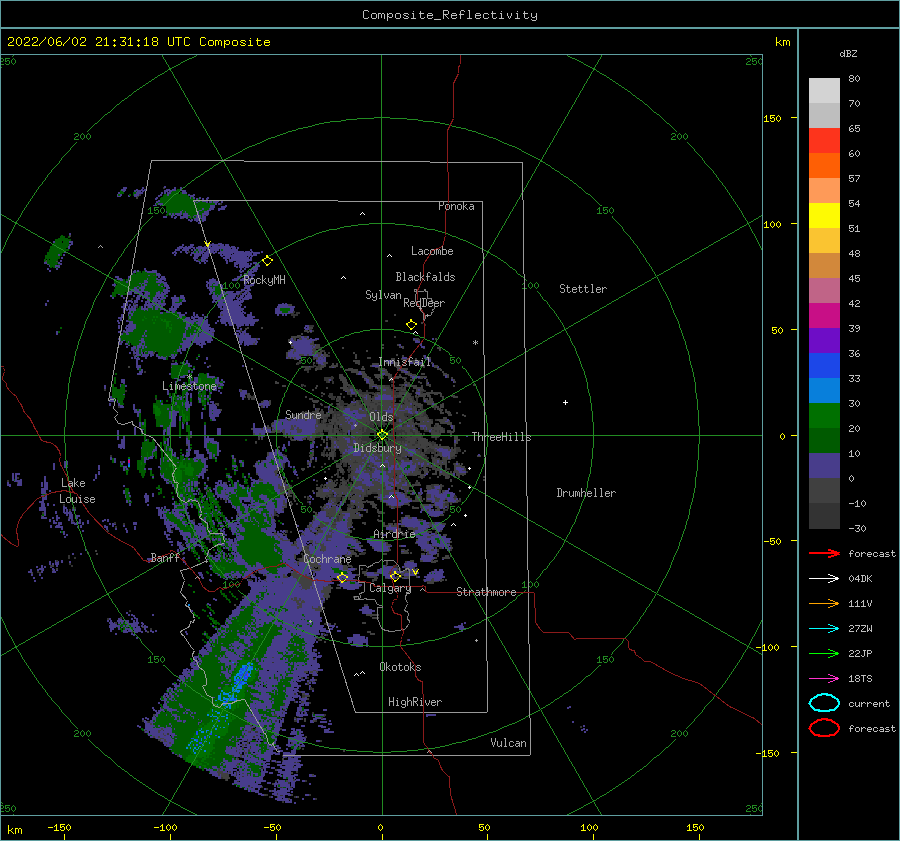
Task: Click the yellow diamond marker below RedDeer
Action: (412, 324)
